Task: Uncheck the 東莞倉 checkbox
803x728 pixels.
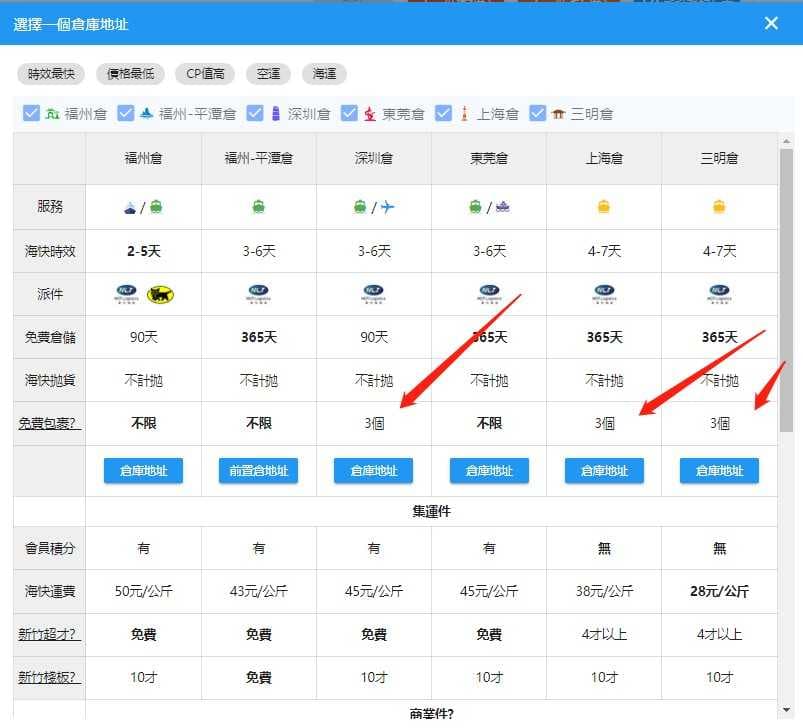Action: 349,113
